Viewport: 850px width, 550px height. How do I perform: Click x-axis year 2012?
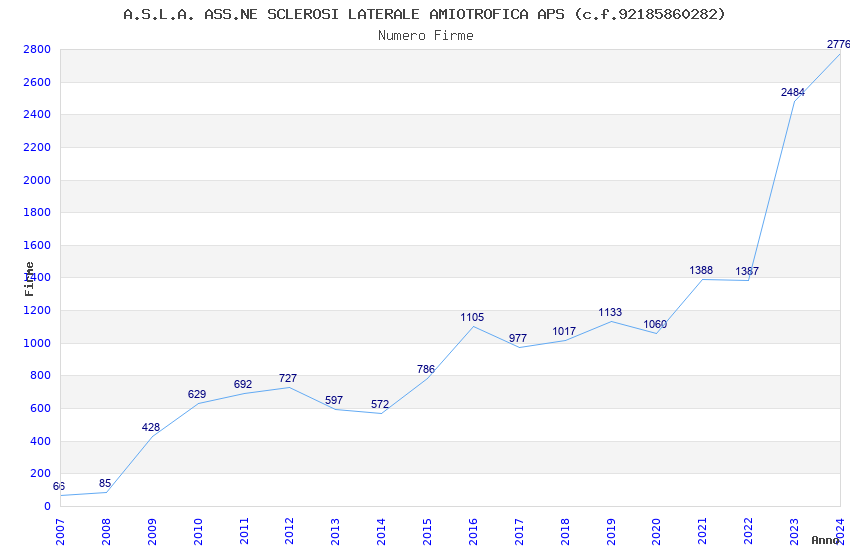(289, 532)
